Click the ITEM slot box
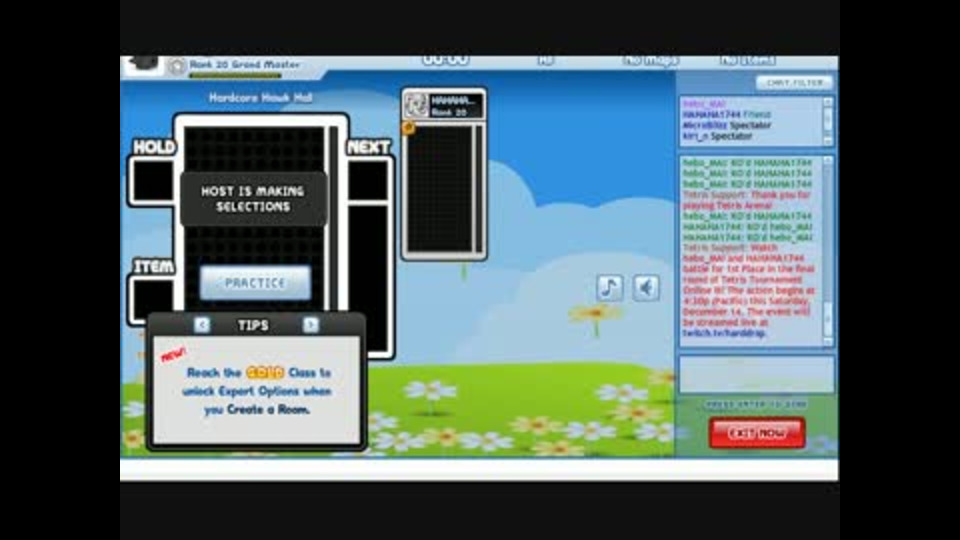 [x=151, y=299]
